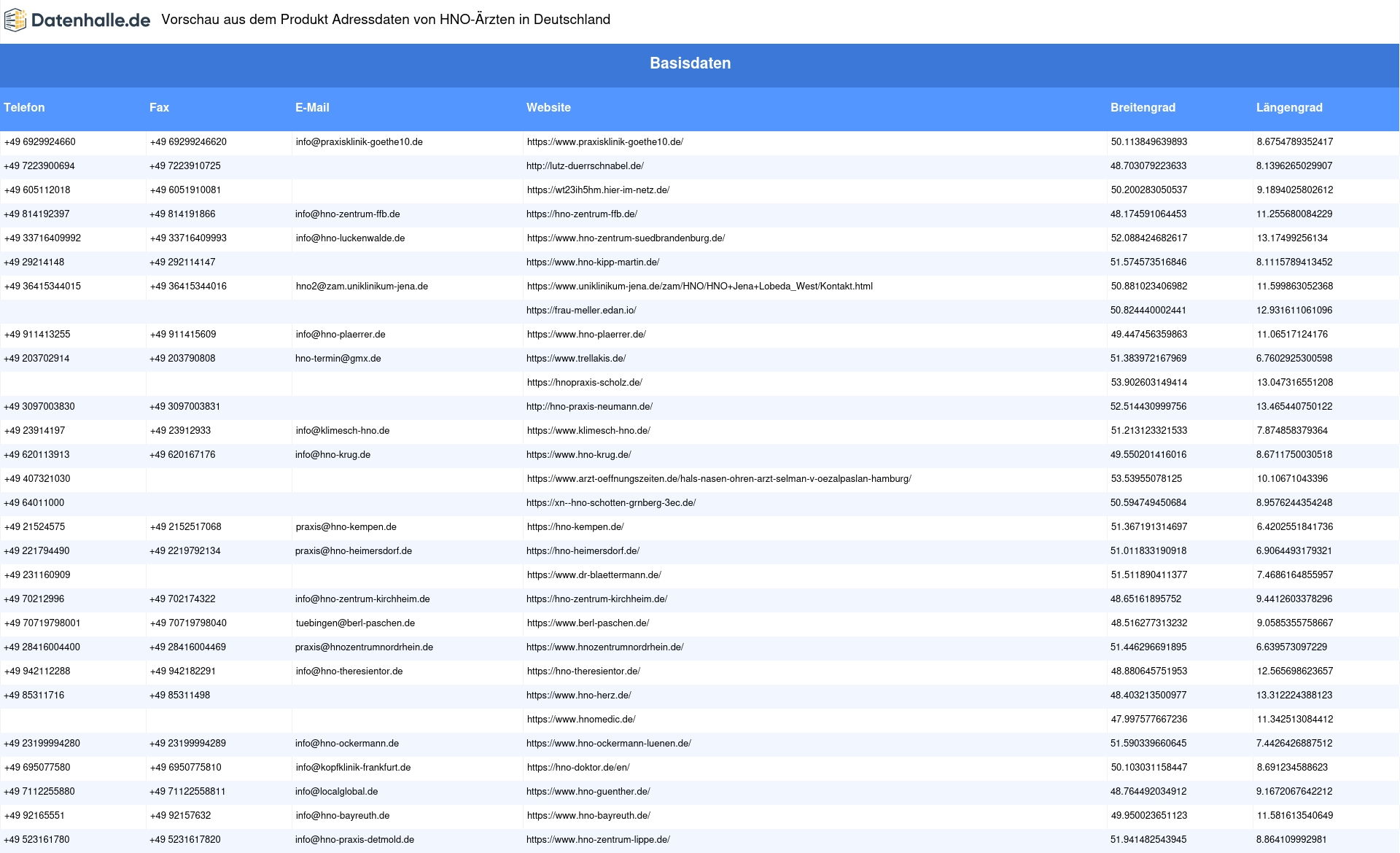Open https://www.dr-blaettermann.de/ website
The image size is (1400, 853).
coord(594,575)
